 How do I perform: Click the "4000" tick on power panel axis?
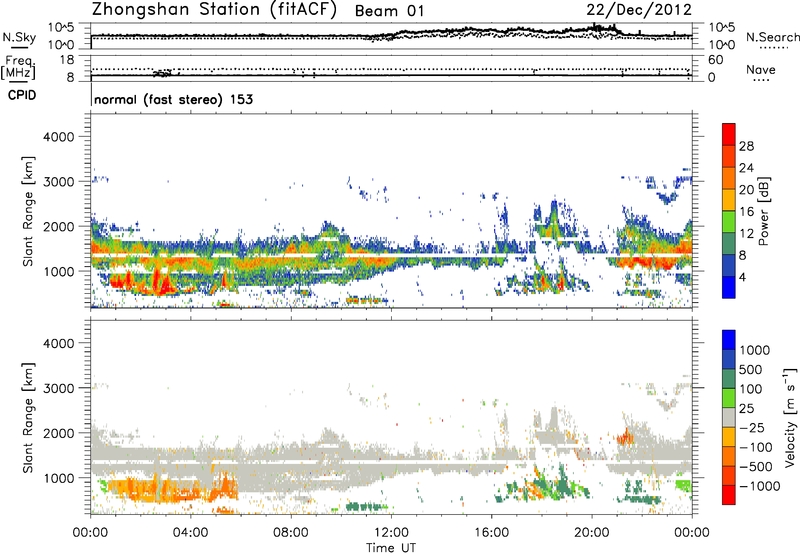click(58, 137)
